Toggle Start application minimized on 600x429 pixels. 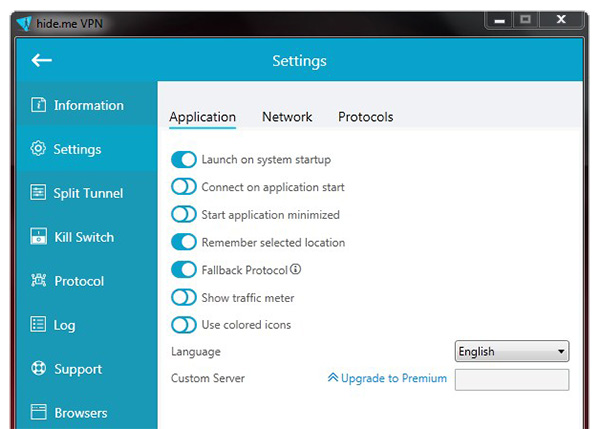[184, 215]
